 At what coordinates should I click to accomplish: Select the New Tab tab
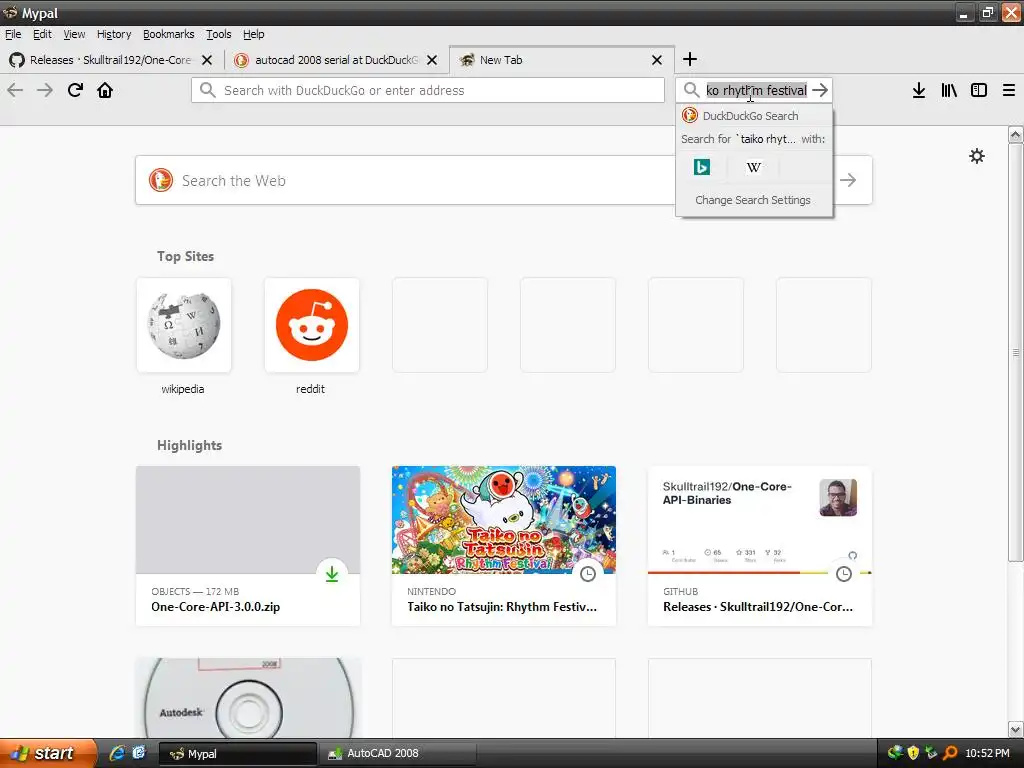click(562, 60)
